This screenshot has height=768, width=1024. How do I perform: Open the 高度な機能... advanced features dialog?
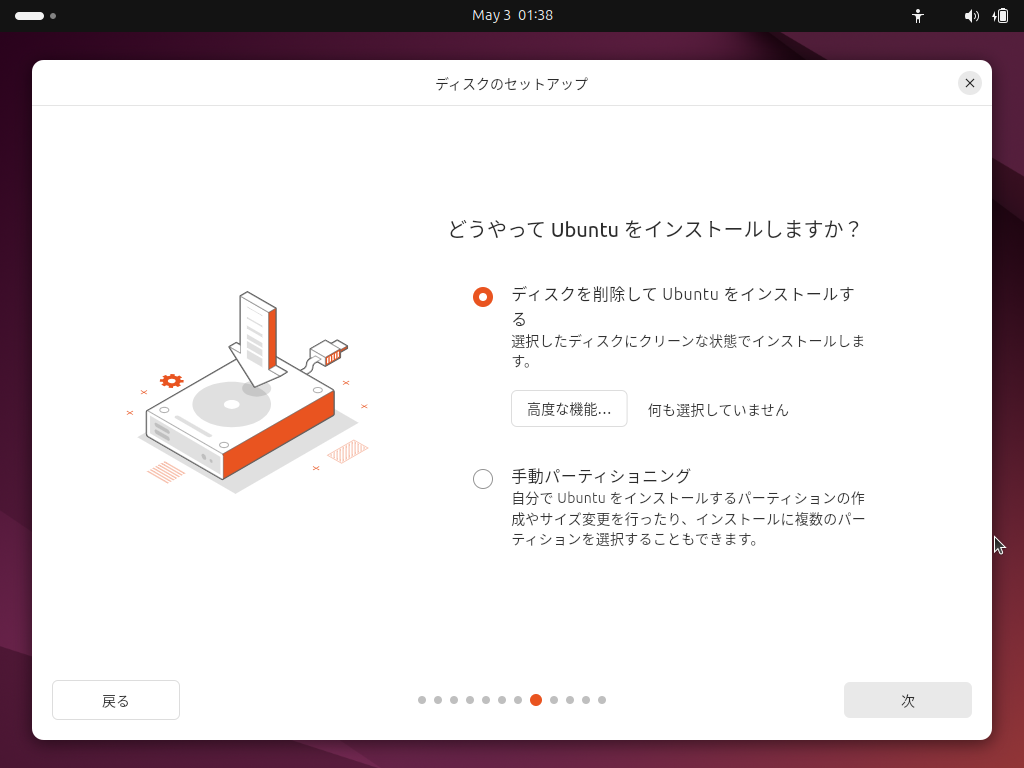click(x=569, y=409)
